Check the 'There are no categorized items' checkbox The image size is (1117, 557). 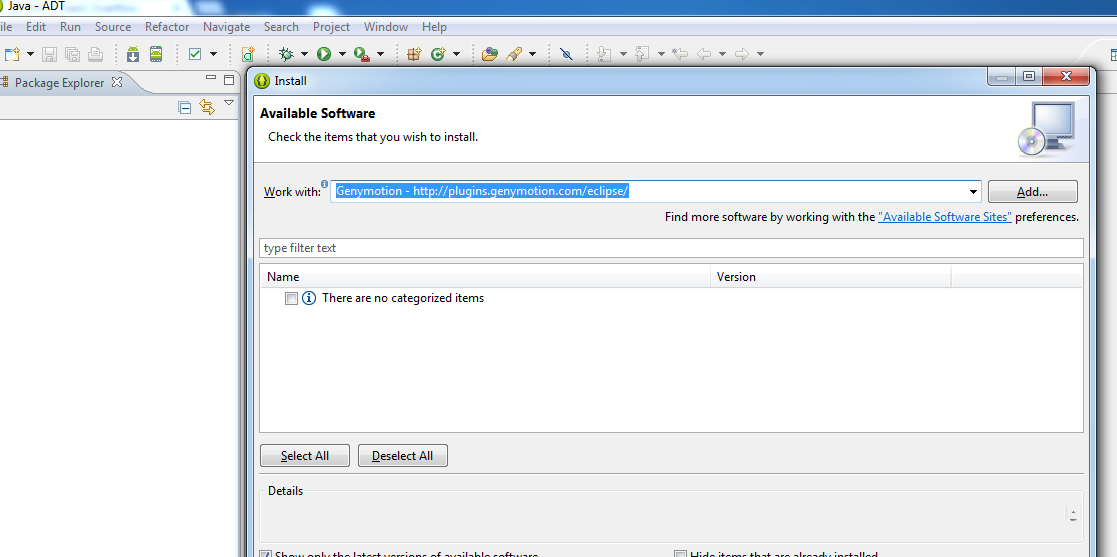click(x=291, y=298)
